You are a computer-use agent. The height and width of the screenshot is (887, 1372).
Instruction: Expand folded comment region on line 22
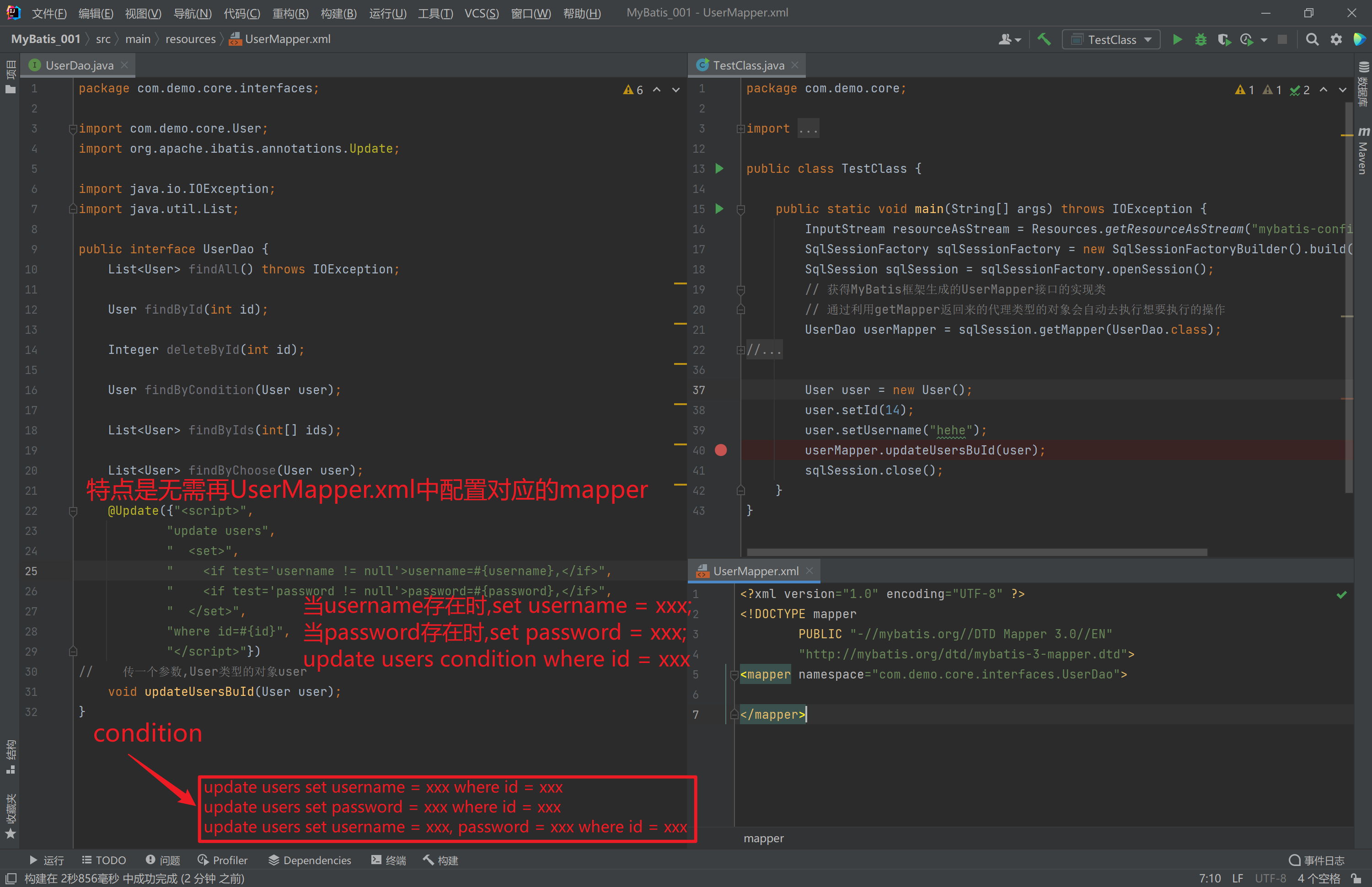764,350
